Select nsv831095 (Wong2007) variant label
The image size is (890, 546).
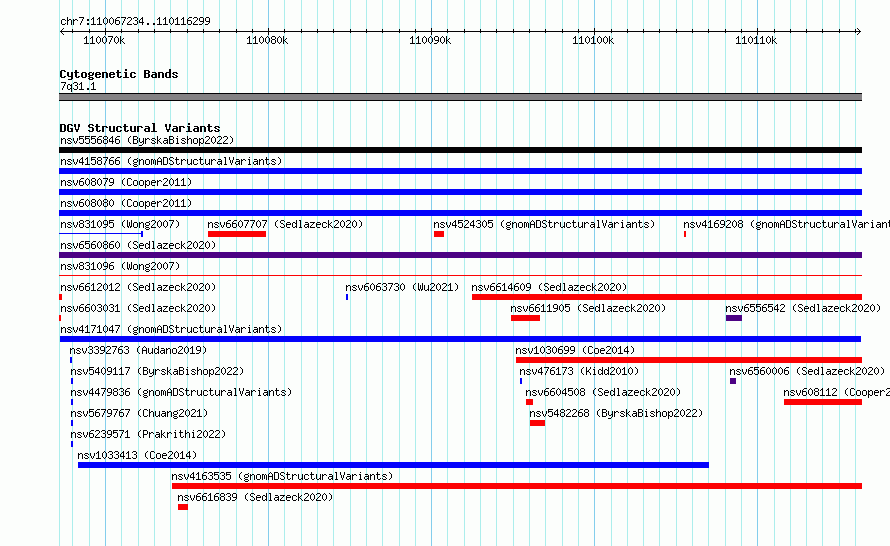tap(120, 224)
